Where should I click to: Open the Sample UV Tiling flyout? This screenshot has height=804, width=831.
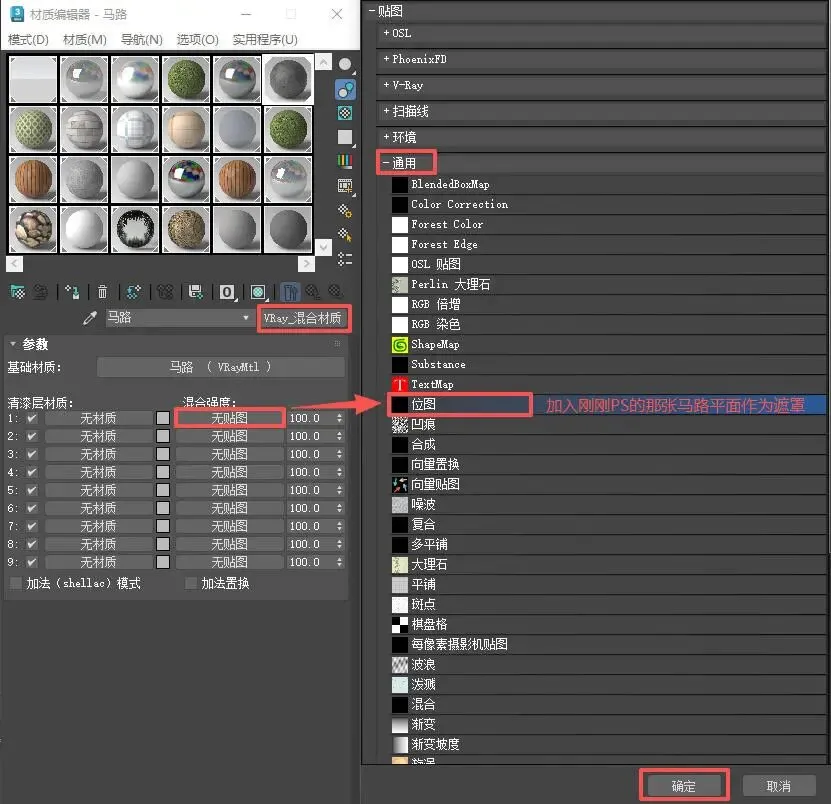(x=345, y=137)
